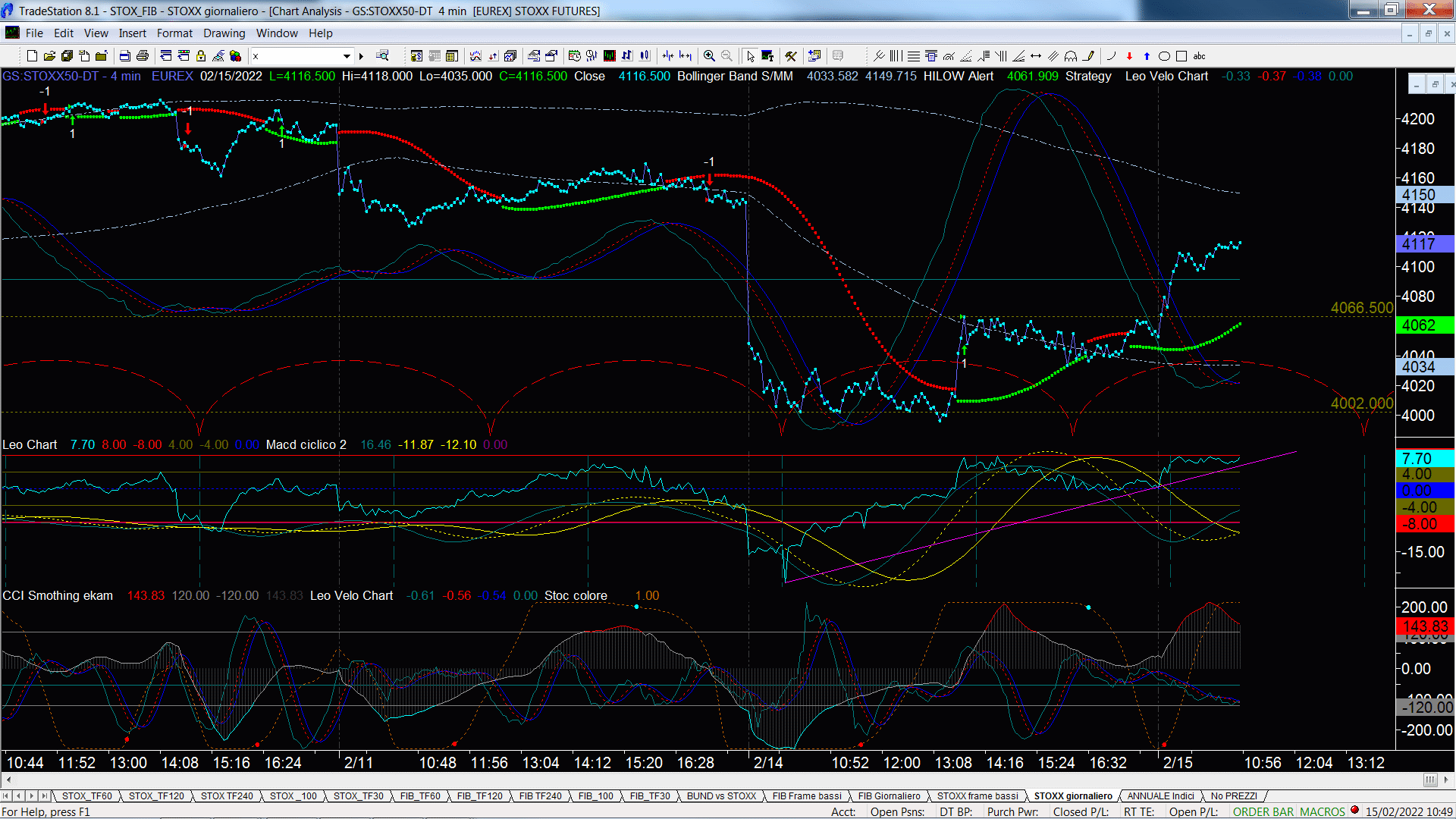Select the Rectangle drawing tool
This screenshot has height=819, width=1456.
[1181, 56]
